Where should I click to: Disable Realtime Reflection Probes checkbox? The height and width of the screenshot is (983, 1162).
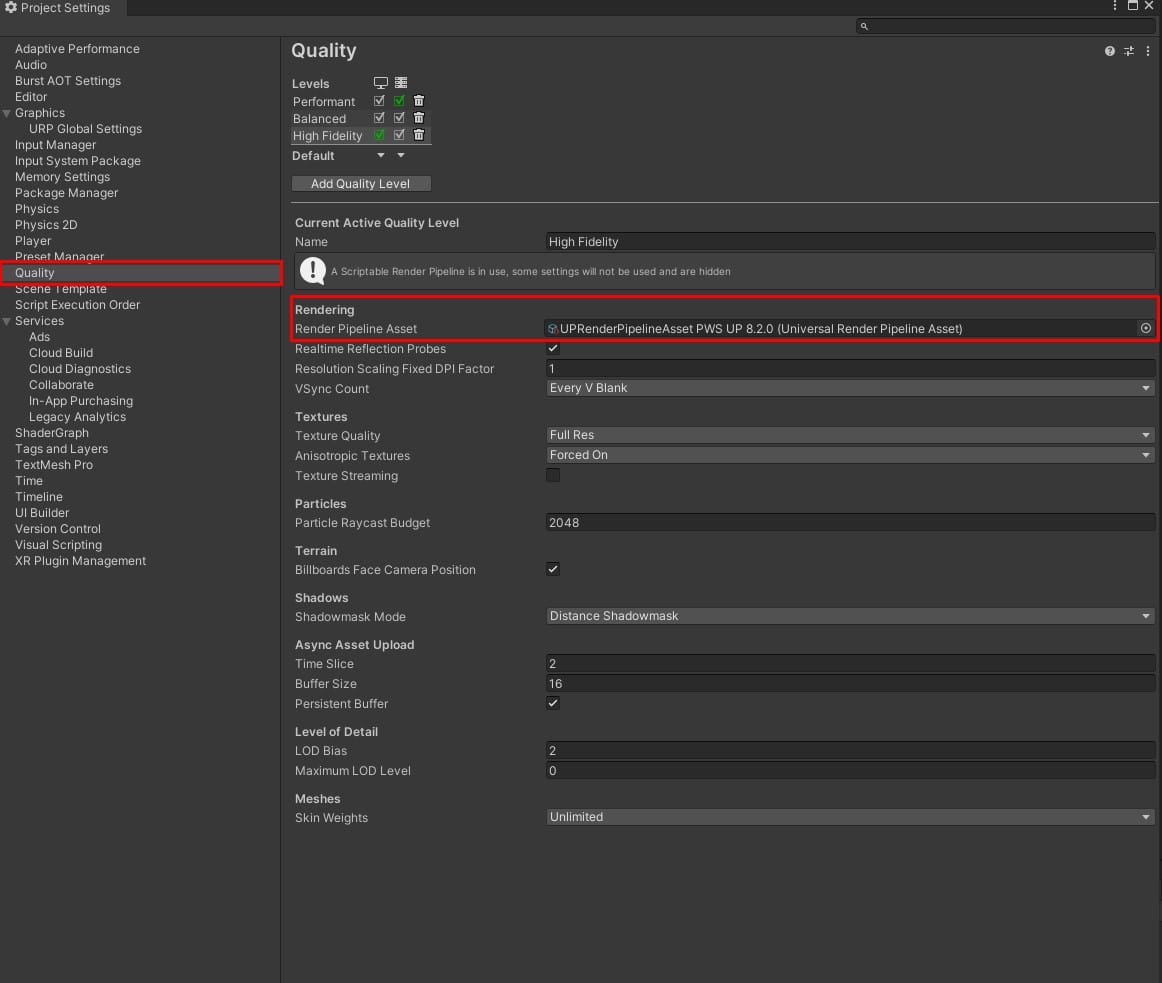point(553,349)
